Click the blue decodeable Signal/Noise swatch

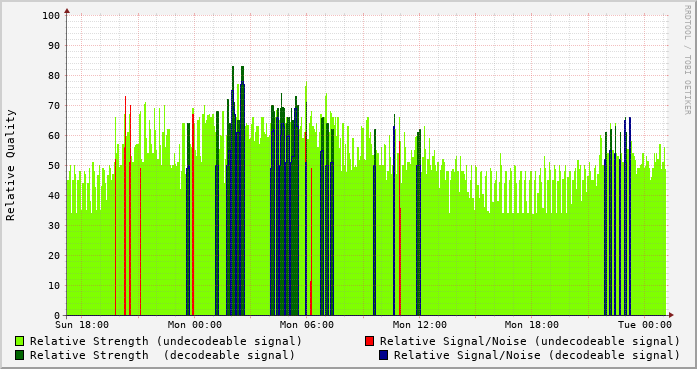point(384,355)
